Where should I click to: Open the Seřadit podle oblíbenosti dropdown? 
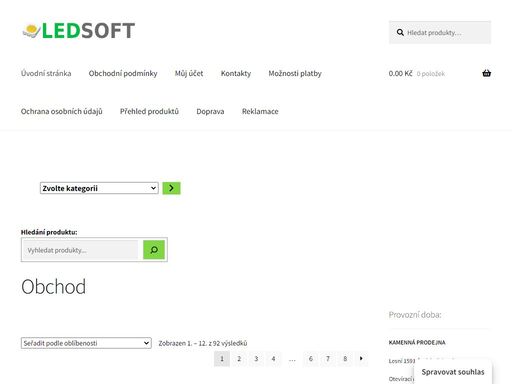pyautogui.click(x=86, y=343)
